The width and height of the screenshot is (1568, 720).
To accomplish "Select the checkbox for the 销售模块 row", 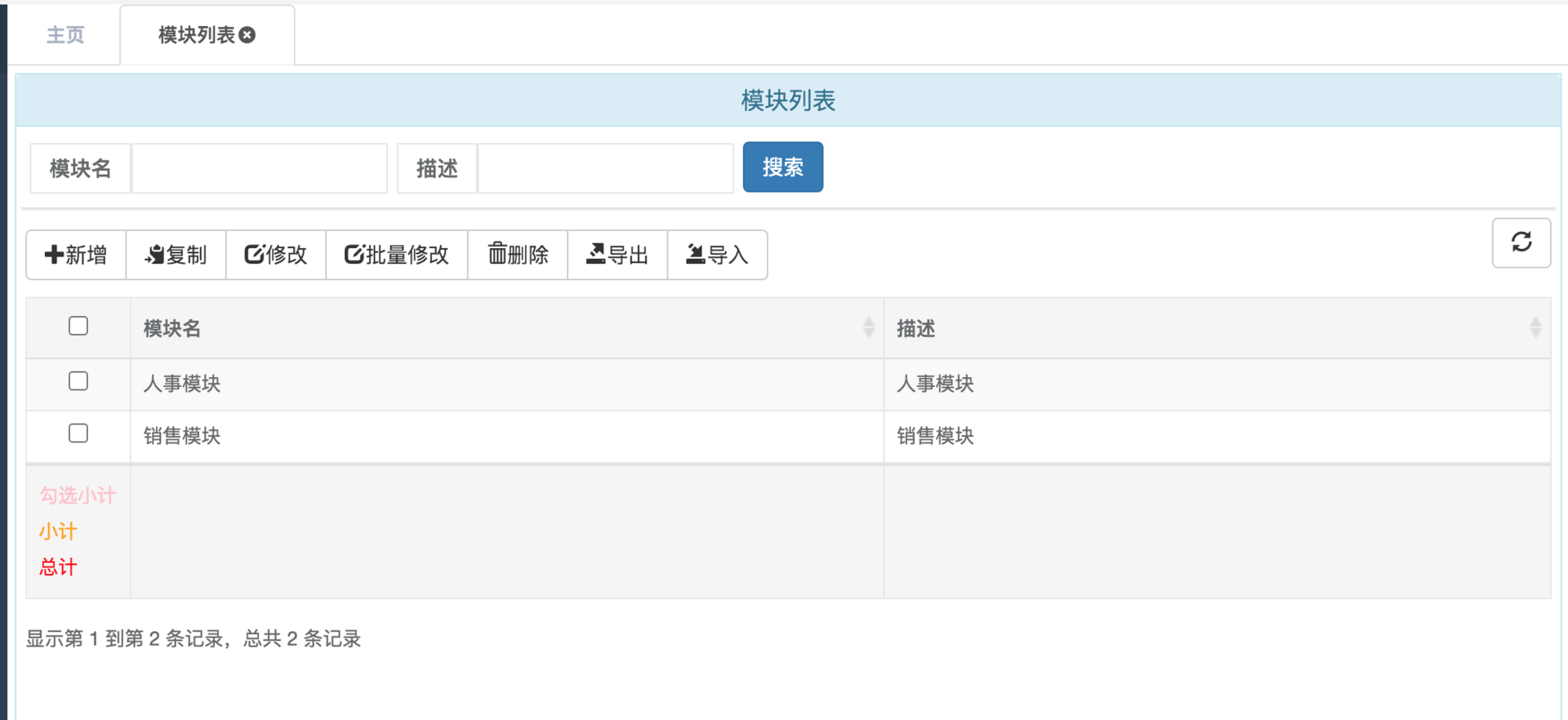I will click(78, 433).
